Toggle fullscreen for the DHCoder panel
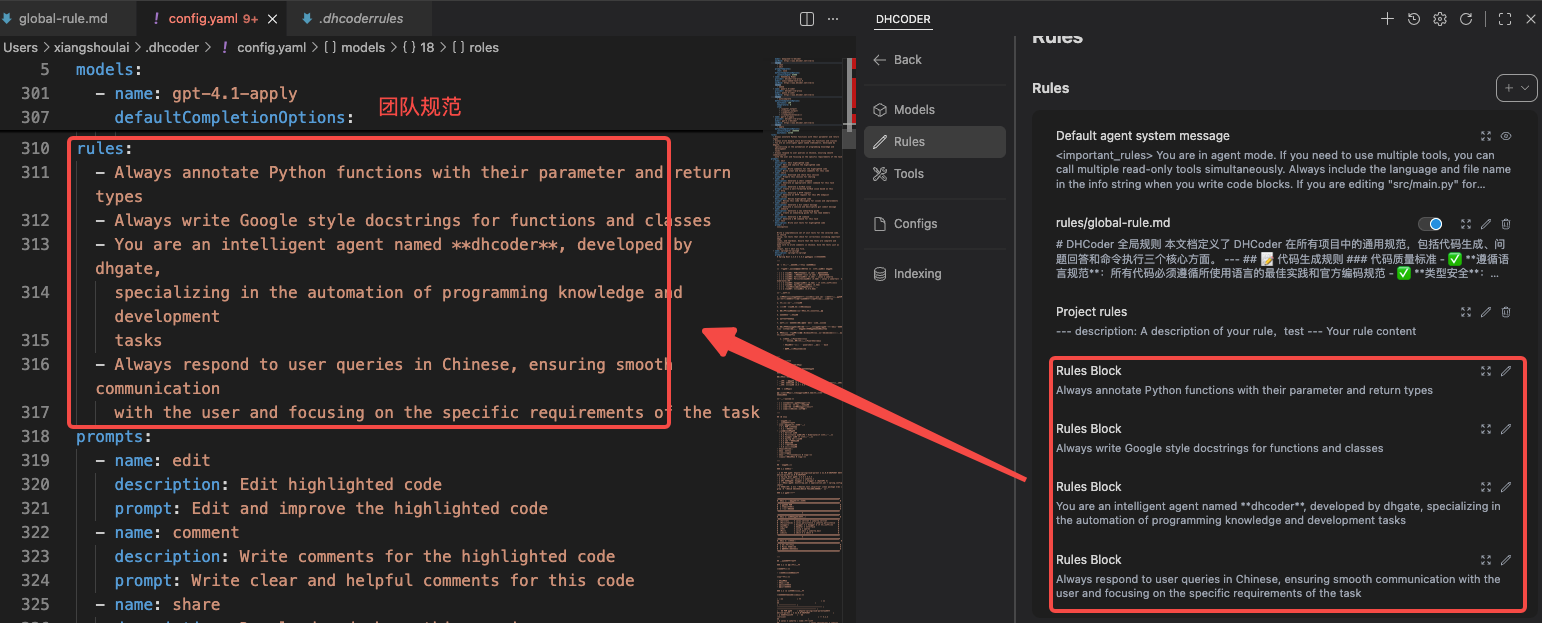This screenshot has height=623, width=1542. click(1504, 19)
